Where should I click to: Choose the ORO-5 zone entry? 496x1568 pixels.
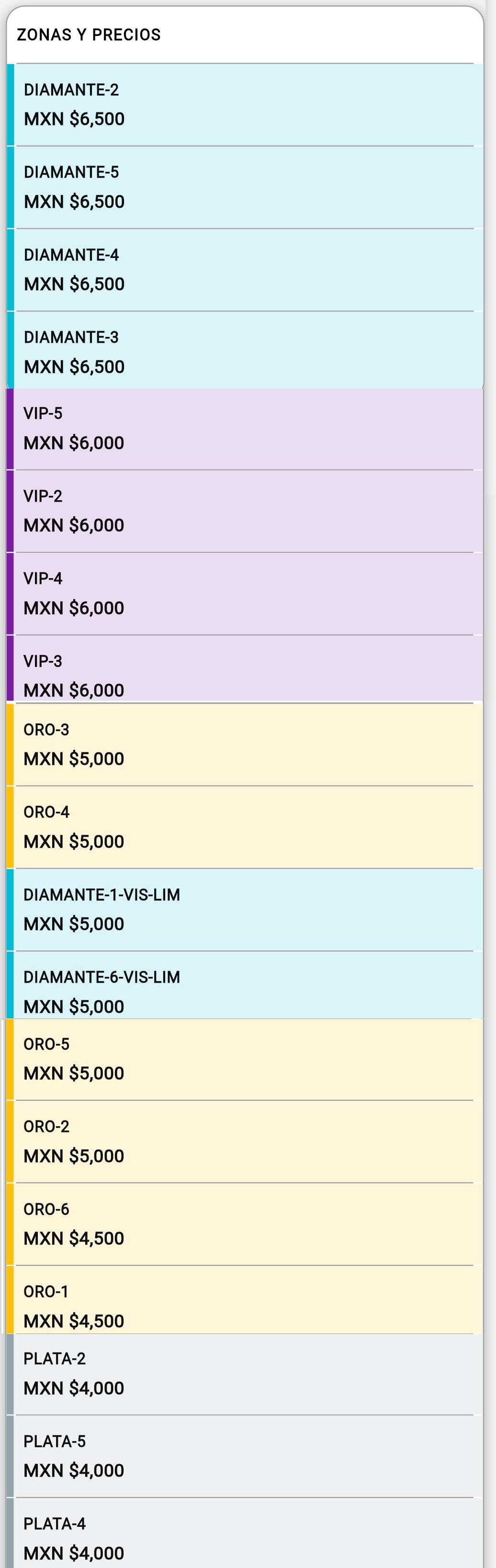[245, 1059]
